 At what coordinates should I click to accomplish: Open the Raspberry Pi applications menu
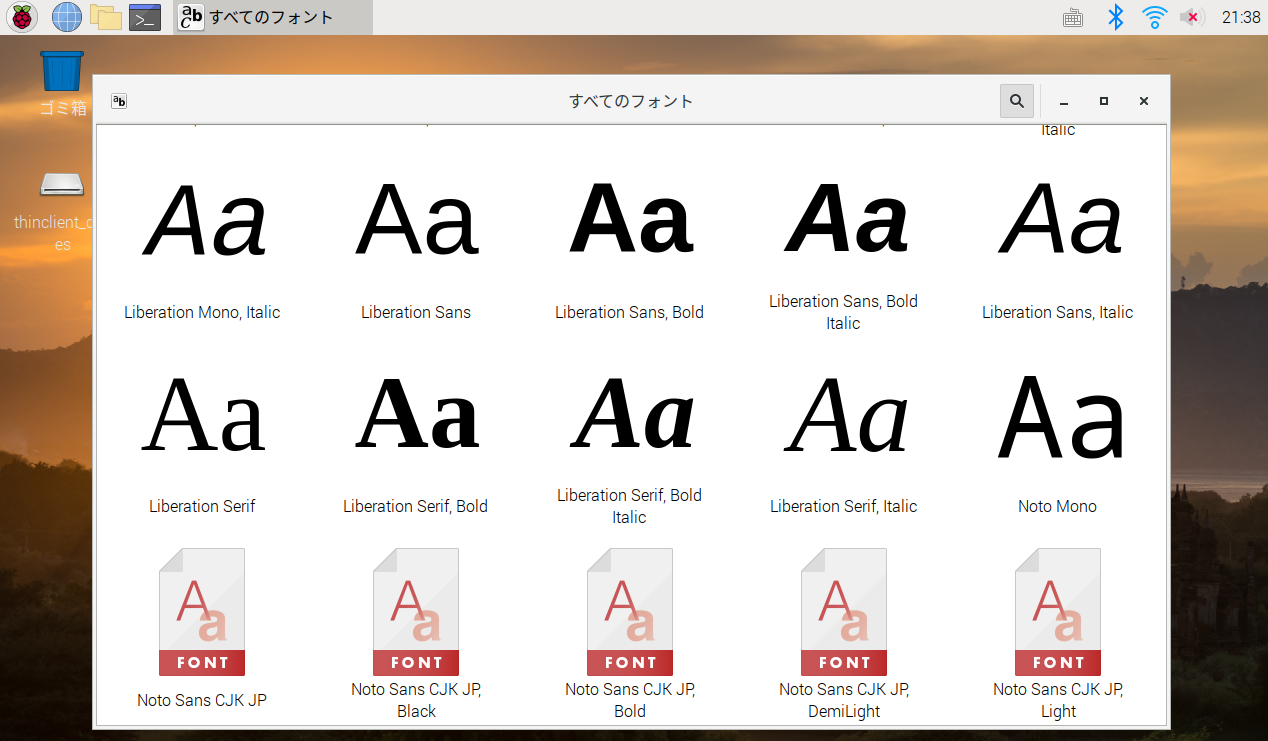click(21, 17)
